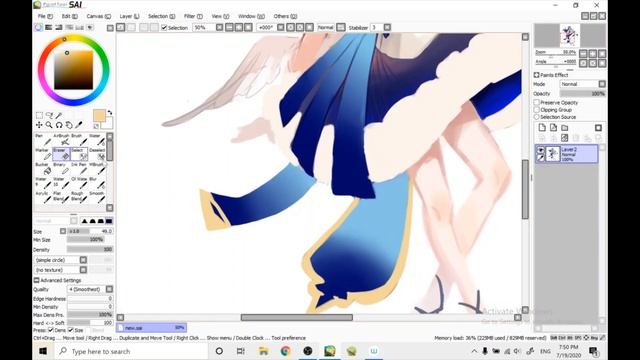Viewport: 640px width, 360px height.
Task: Enable Preserve Opacity checkbox
Action: coord(537,102)
